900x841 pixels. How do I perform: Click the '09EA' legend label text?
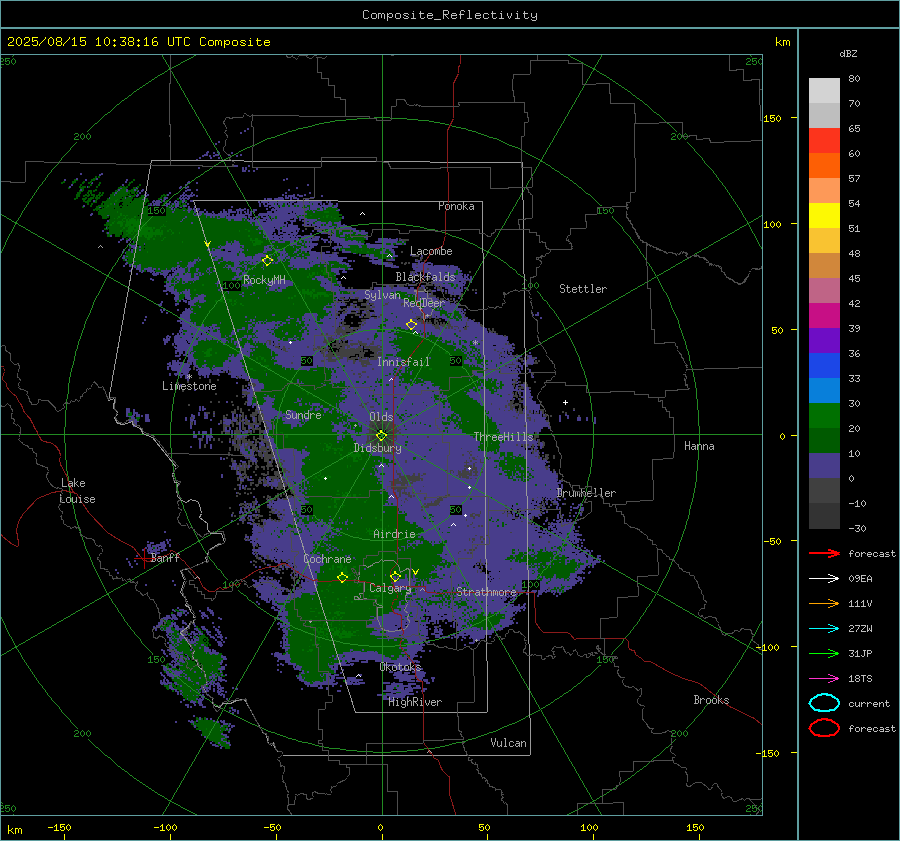coord(860,579)
